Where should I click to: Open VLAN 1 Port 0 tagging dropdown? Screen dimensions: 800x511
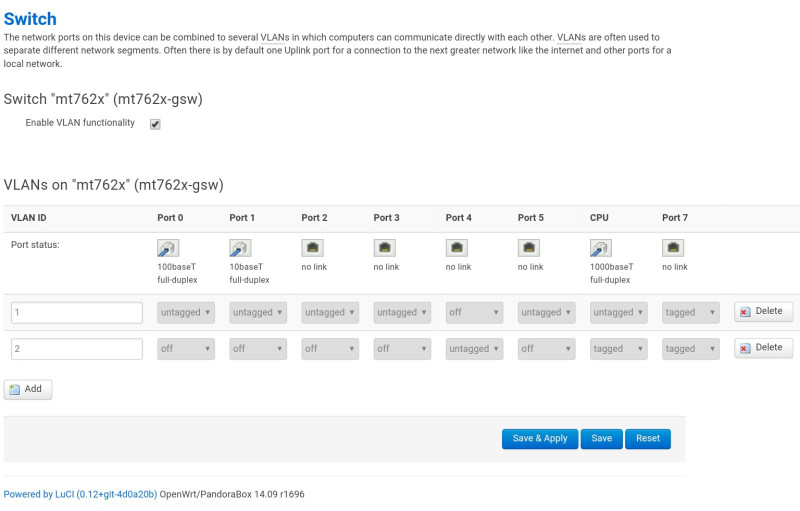click(186, 313)
